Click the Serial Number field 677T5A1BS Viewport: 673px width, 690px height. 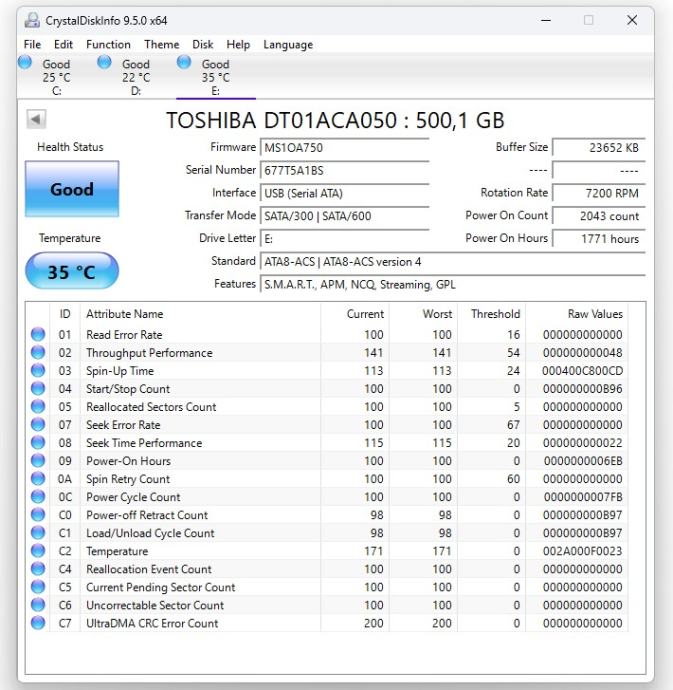(x=345, y=170)
